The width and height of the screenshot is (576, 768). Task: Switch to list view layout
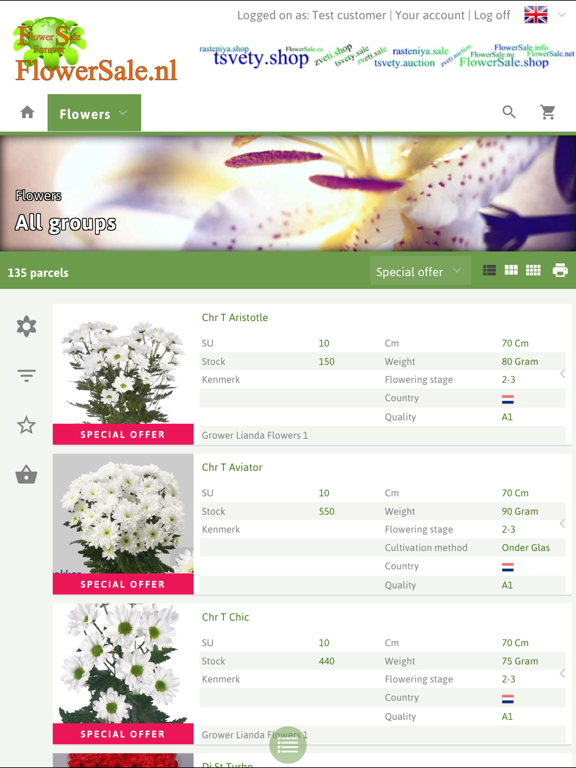tap(489, 270)
